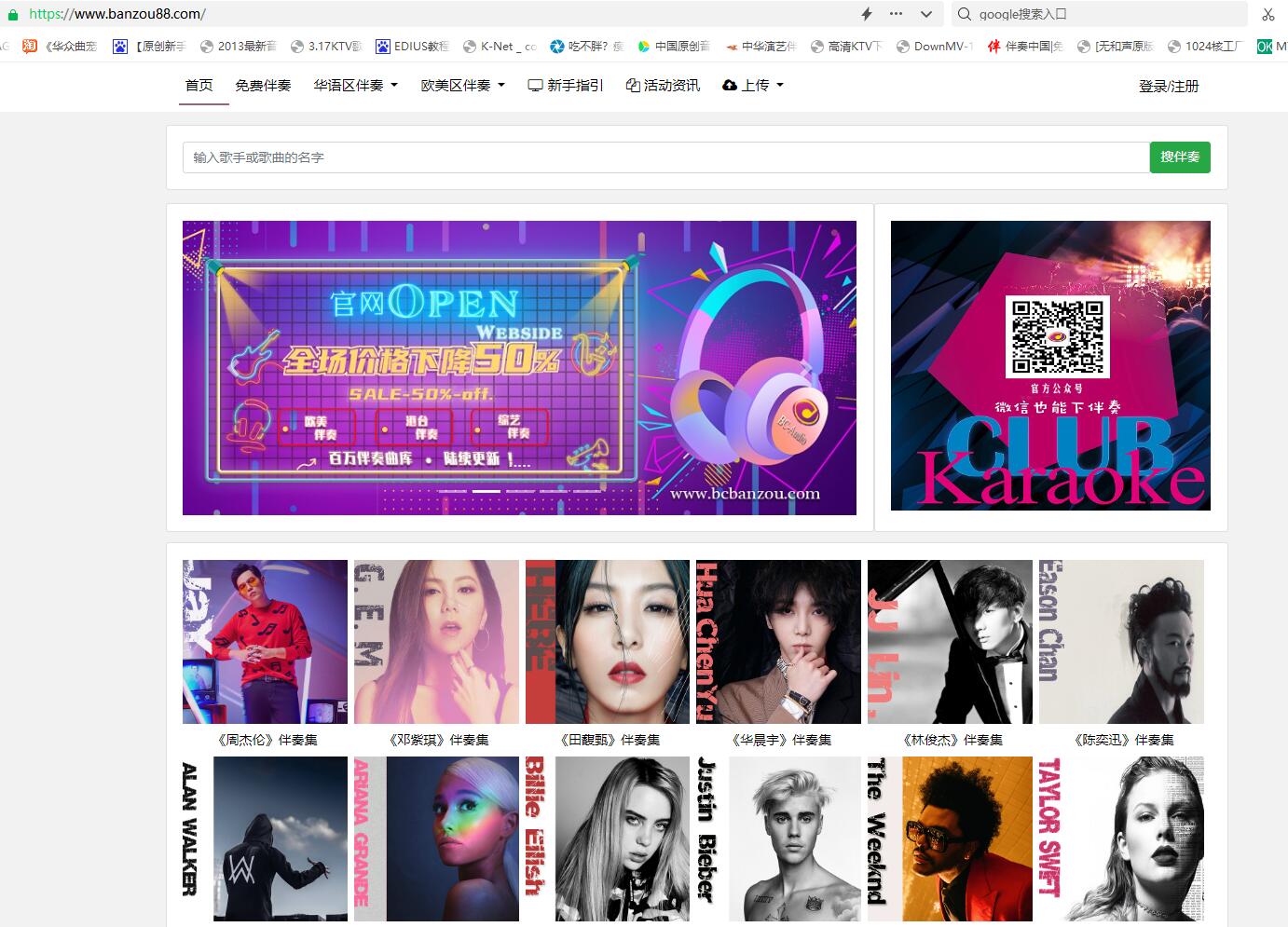Expand the address bar dropdown chevron

[925, 14]
